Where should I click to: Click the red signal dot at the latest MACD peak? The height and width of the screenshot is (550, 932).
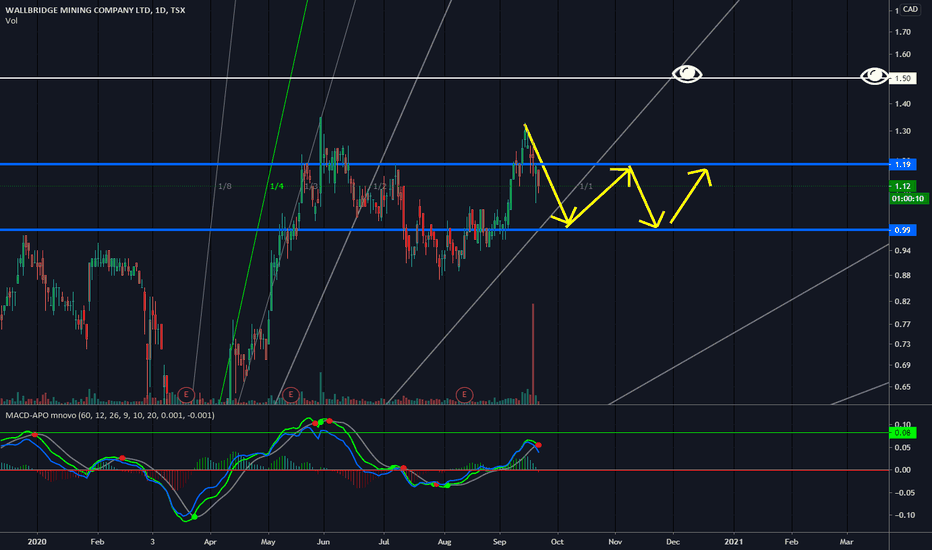(539, 445)
